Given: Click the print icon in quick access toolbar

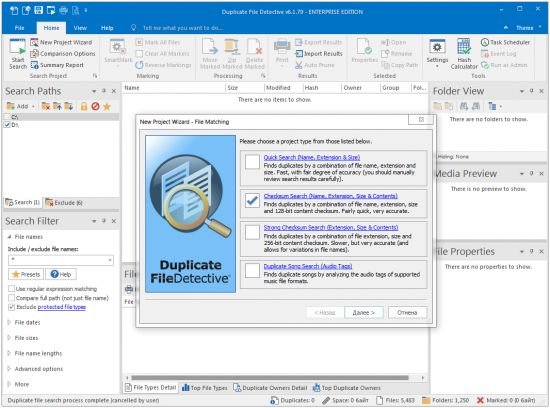Looking at the screenshot, I should tap(63, 11).
